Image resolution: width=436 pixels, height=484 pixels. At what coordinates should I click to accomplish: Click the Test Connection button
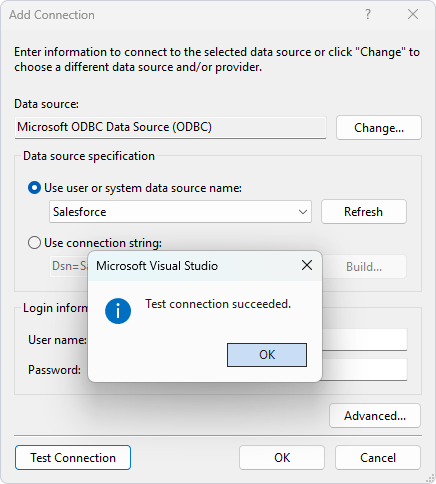(x=73, y=458)
